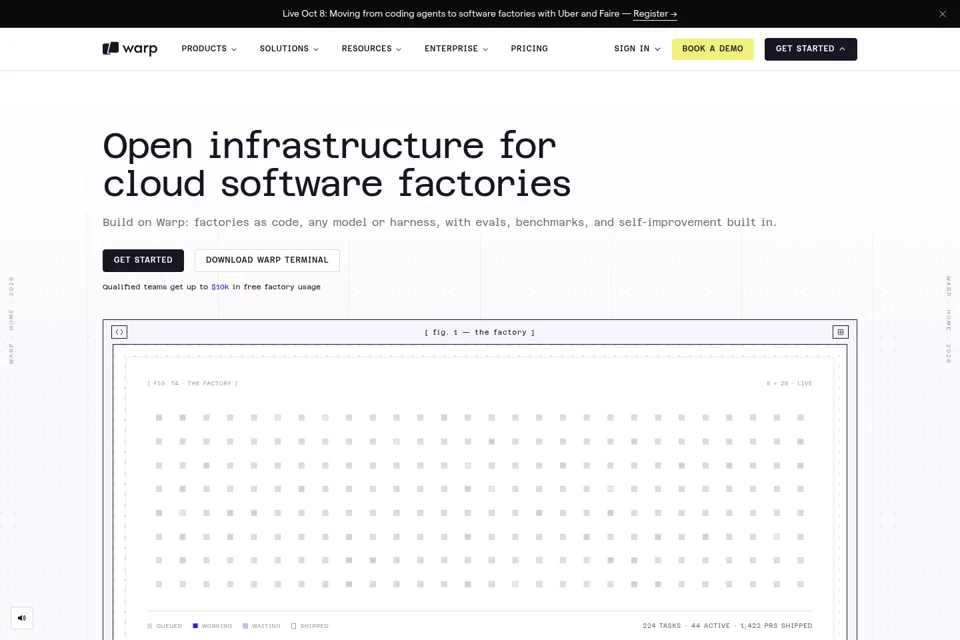
Task: Toggle the sound speaker icon
Action: [x=22, y=618]
